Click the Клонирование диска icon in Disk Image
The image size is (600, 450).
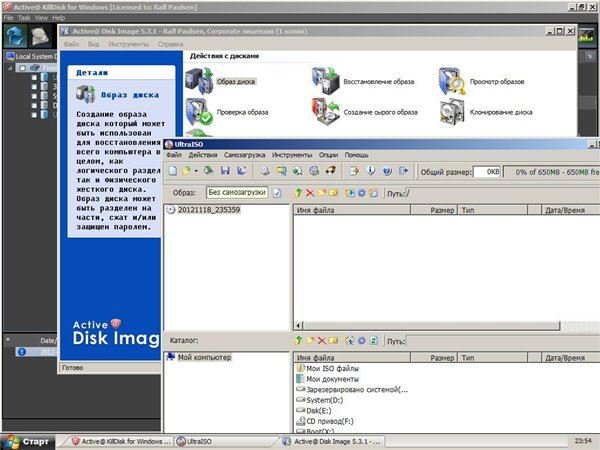(x=452, y=112)
